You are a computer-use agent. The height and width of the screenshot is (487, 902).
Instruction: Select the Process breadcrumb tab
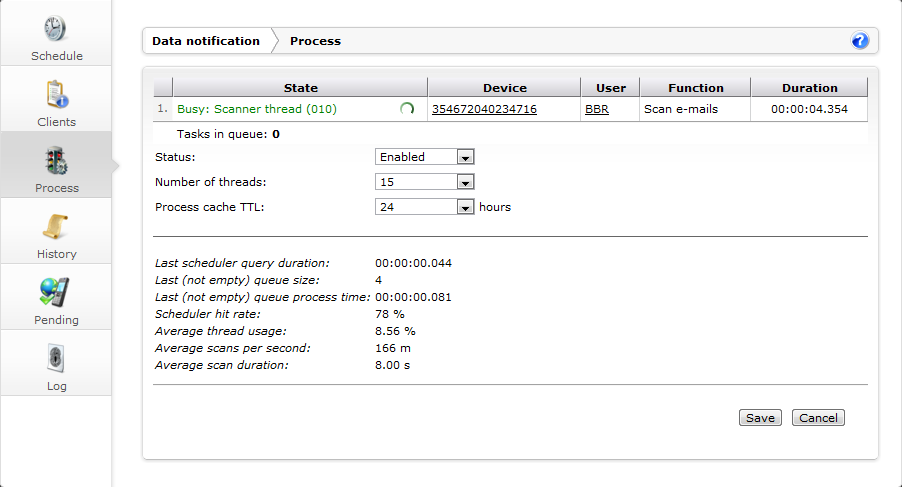[315, 41]
